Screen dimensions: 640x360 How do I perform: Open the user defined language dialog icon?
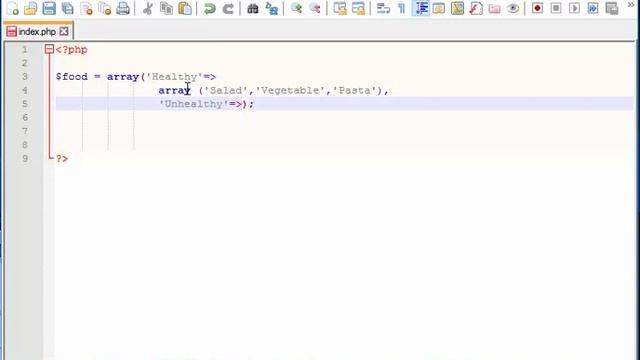pos(439,8)
